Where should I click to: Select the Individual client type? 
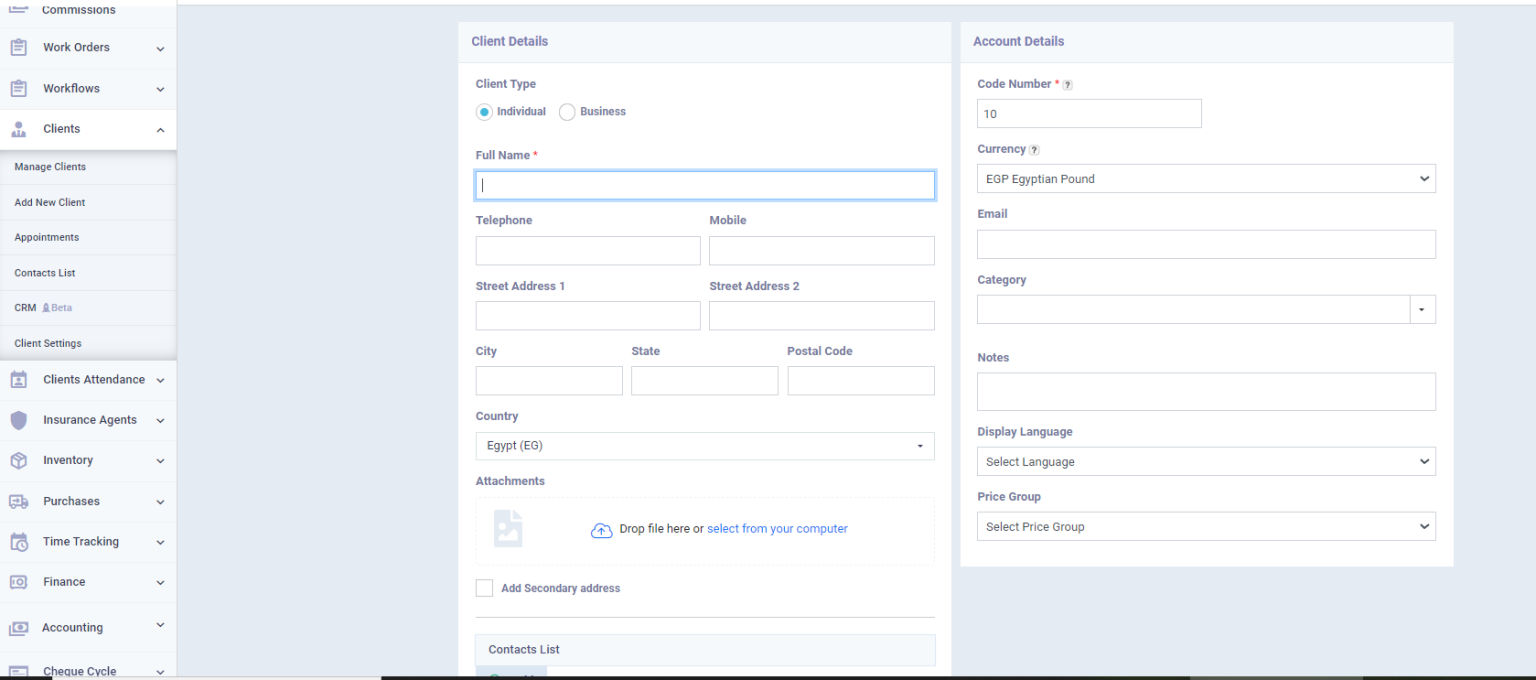click(x=484, y=112)
